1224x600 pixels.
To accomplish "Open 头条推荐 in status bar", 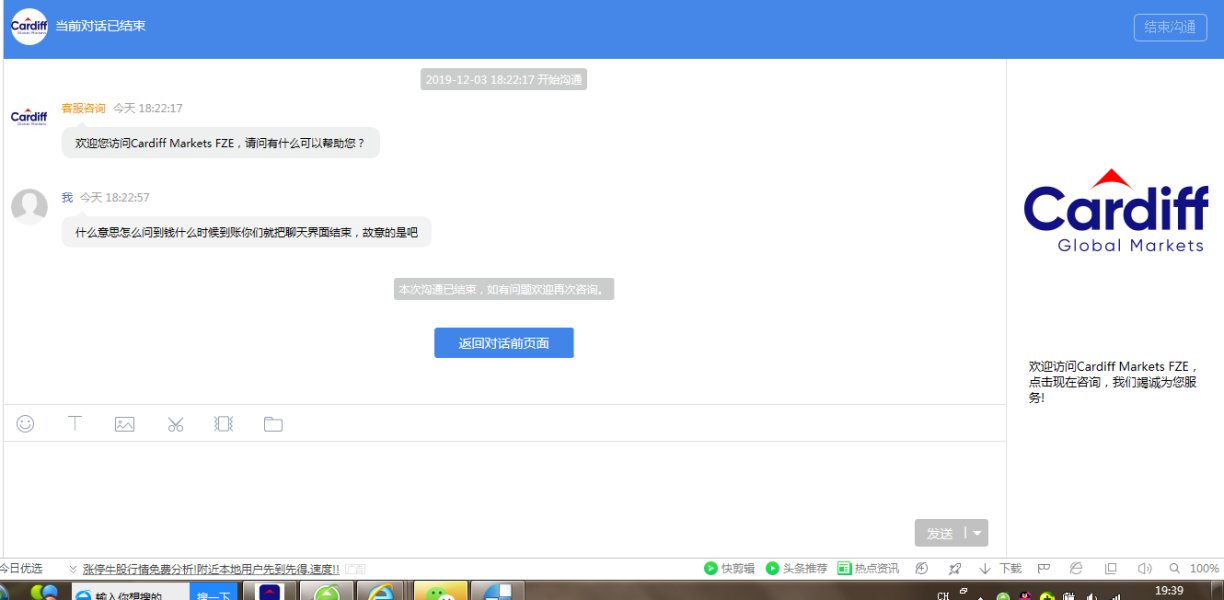I will pyautogui.click(x=797, y=568).
